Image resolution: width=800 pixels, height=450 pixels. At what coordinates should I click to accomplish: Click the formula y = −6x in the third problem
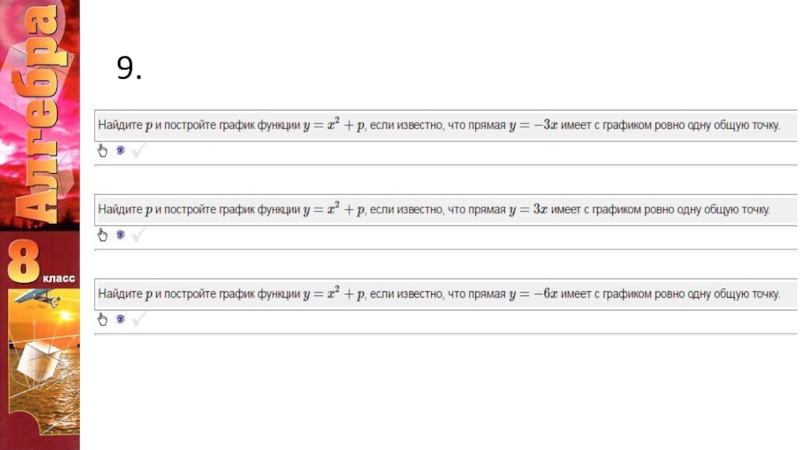[x=535, y=294]
